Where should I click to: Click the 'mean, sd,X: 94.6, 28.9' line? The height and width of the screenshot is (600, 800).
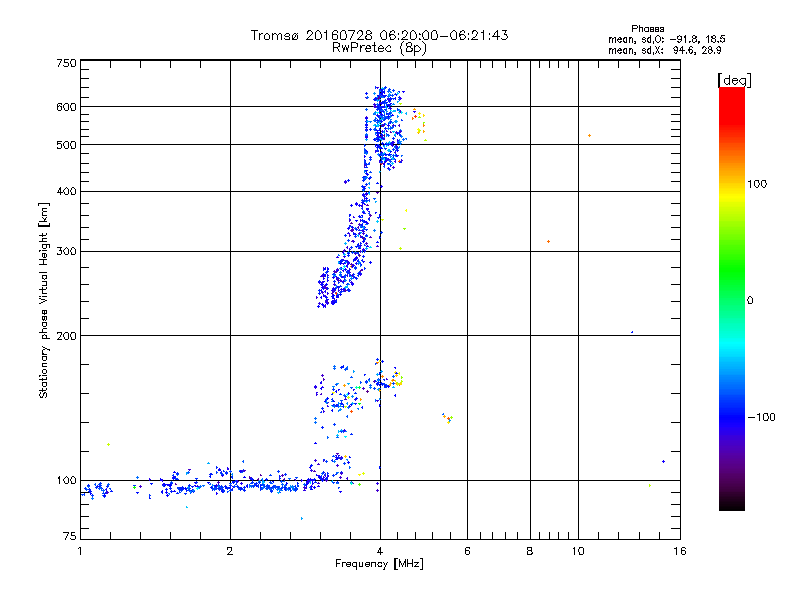(664, 50)
